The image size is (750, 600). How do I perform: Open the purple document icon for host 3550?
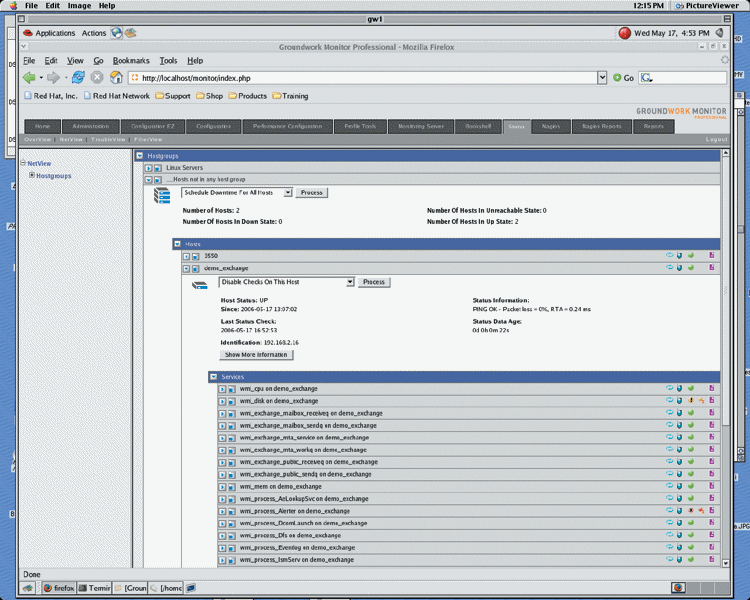pyautogui.click(x=712, y=255)
